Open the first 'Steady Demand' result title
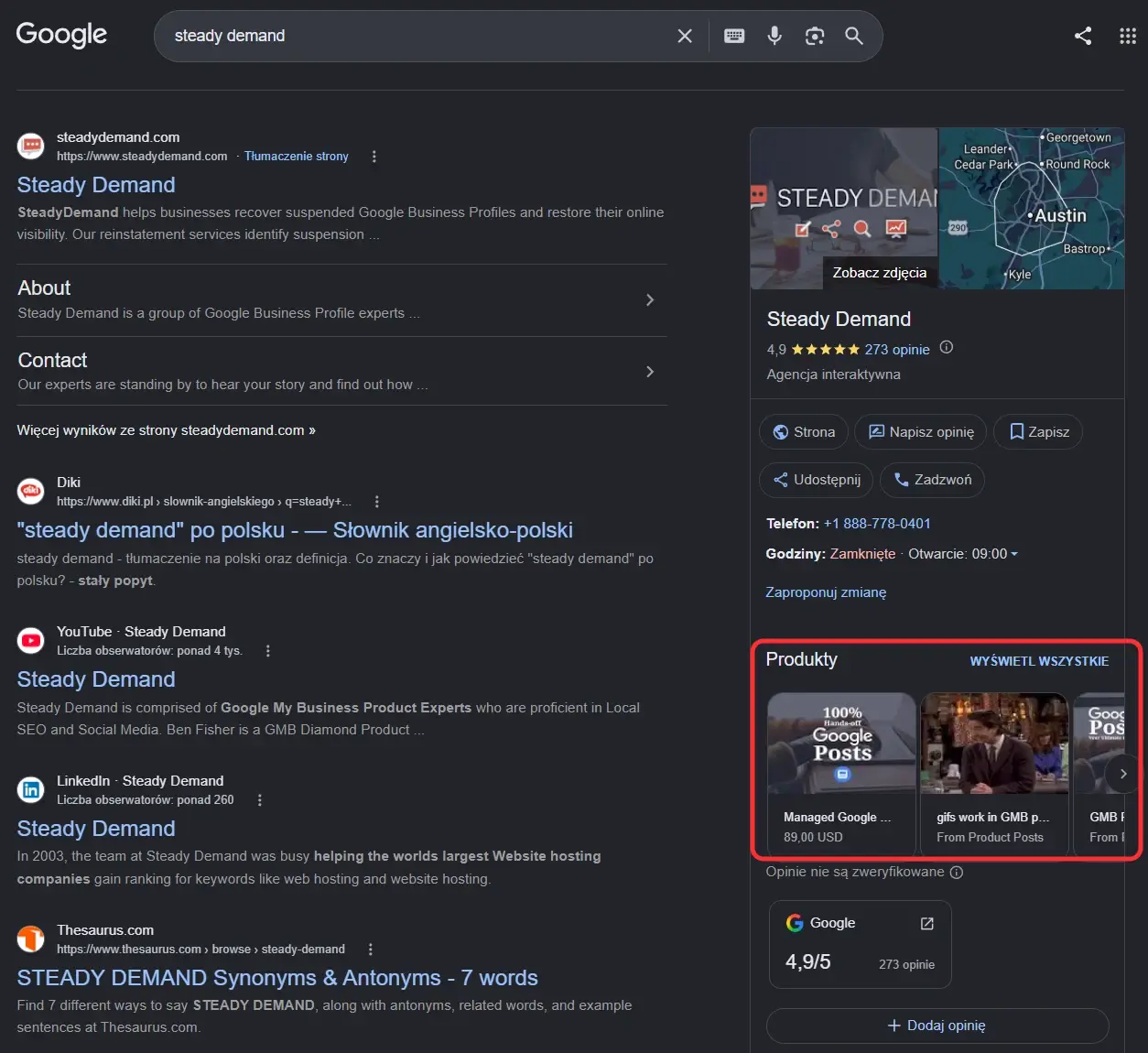Screen dimensions: 1148x1053 [x=96, y=185]
